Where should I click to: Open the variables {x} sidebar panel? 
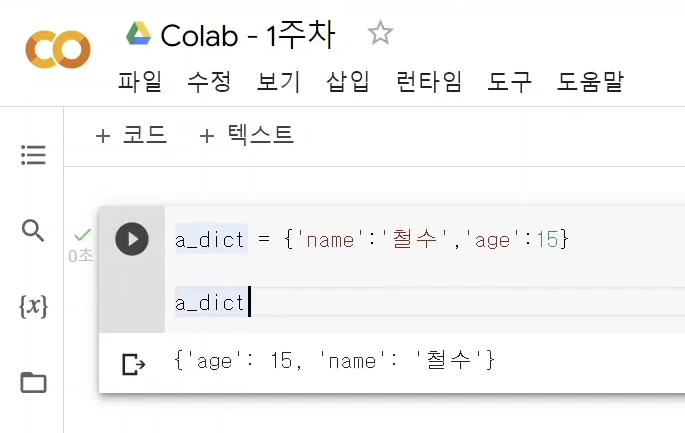click(33, 306)
